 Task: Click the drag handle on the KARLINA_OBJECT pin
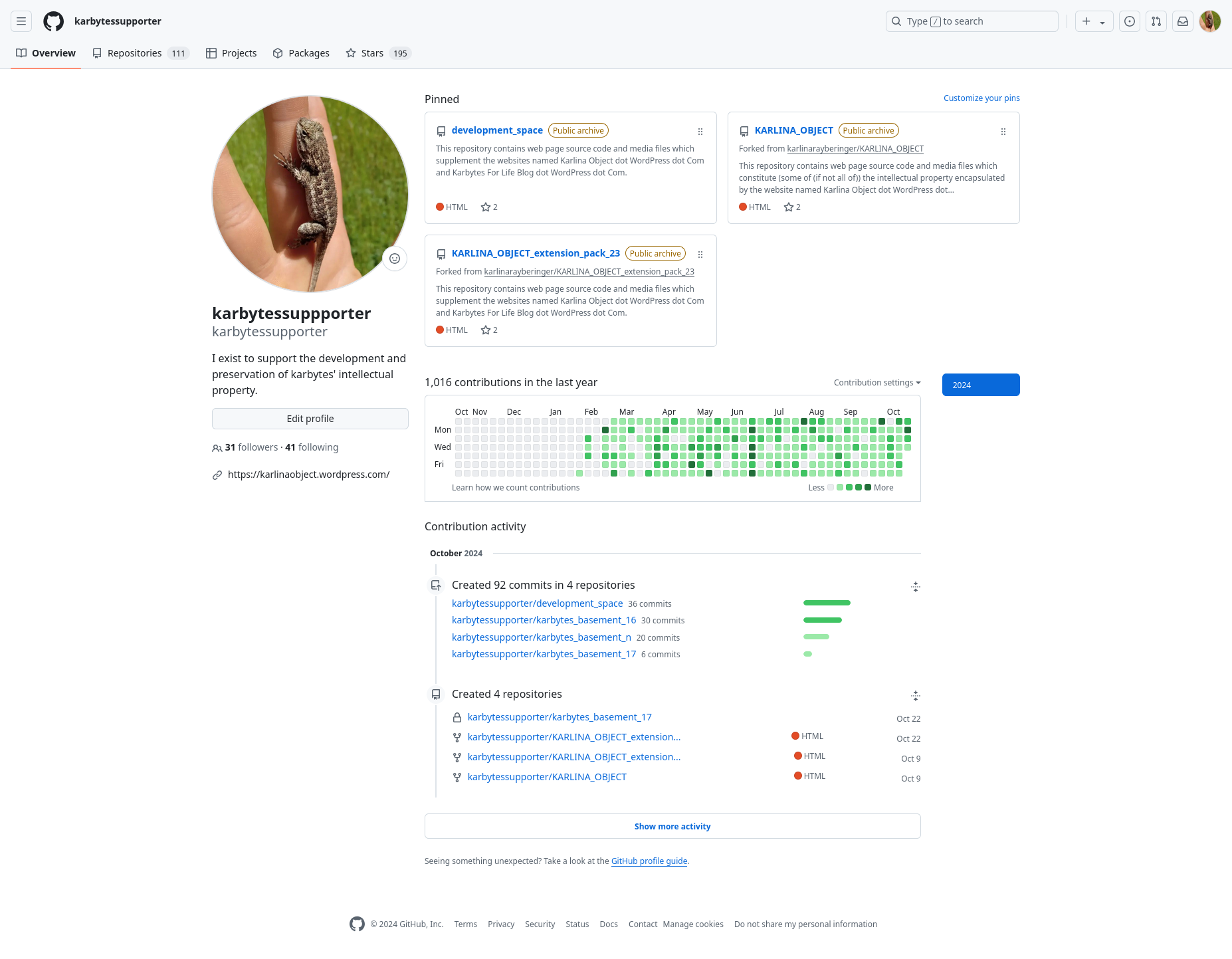[x=1003, y=132]
